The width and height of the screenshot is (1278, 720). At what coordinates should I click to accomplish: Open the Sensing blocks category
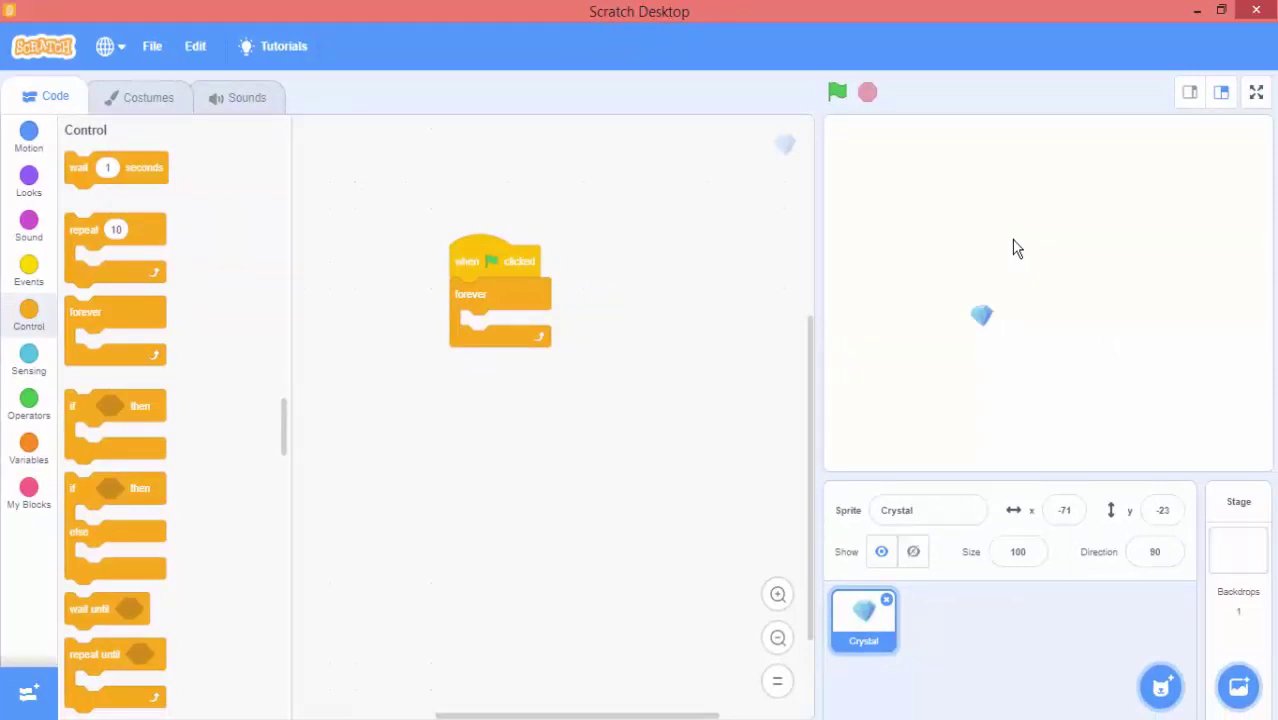tap(29, 360)
